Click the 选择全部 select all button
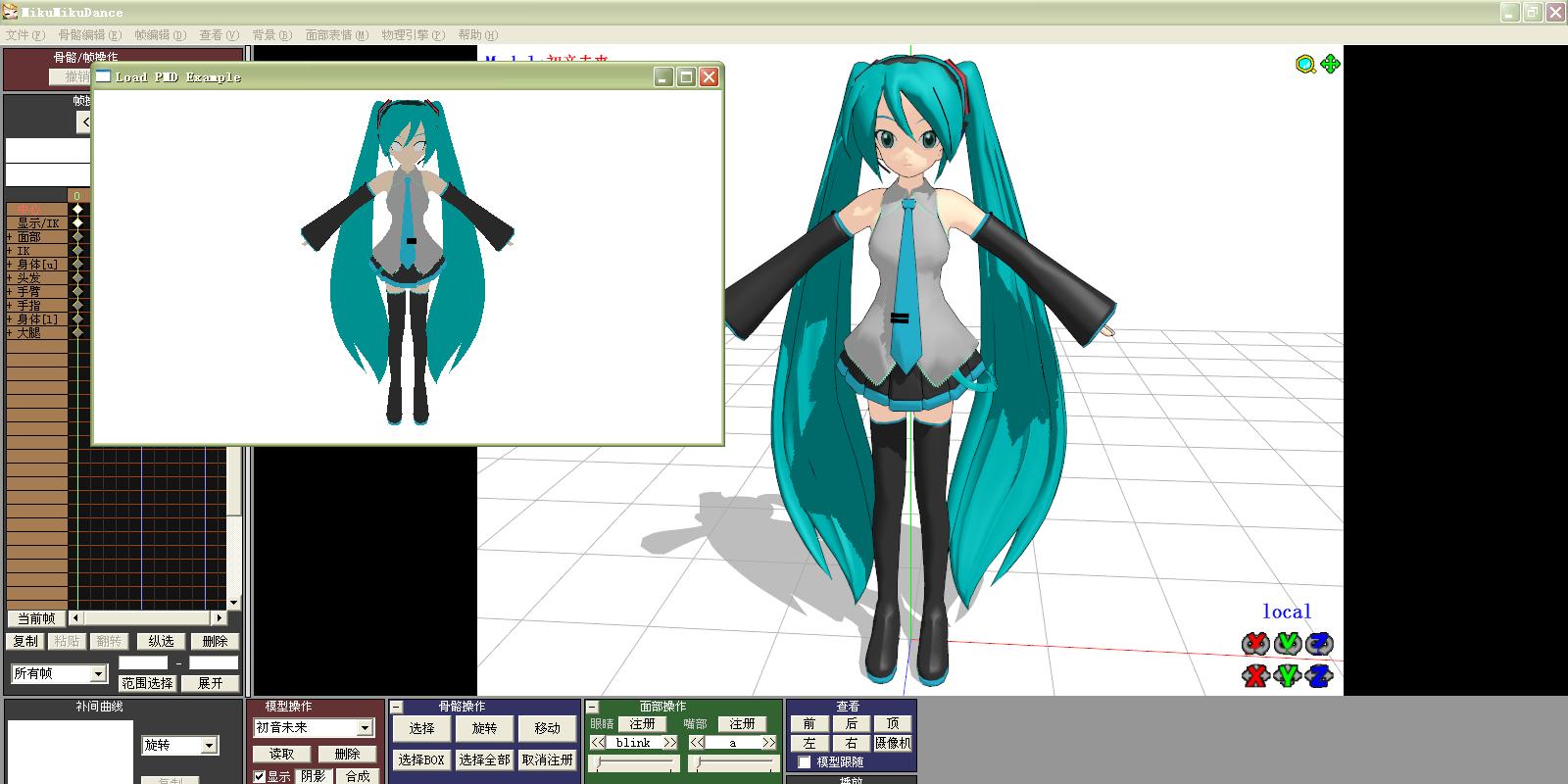The image size is (1568, 784). pos(485,759)
